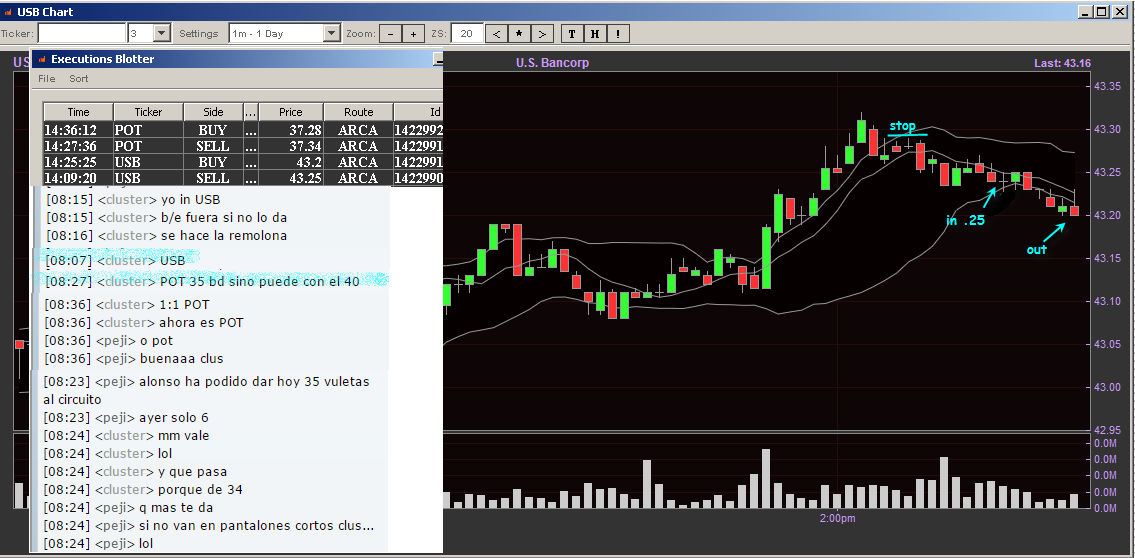
Task: Open the File menu in Executions Blotter
Action: coord(46,78)
